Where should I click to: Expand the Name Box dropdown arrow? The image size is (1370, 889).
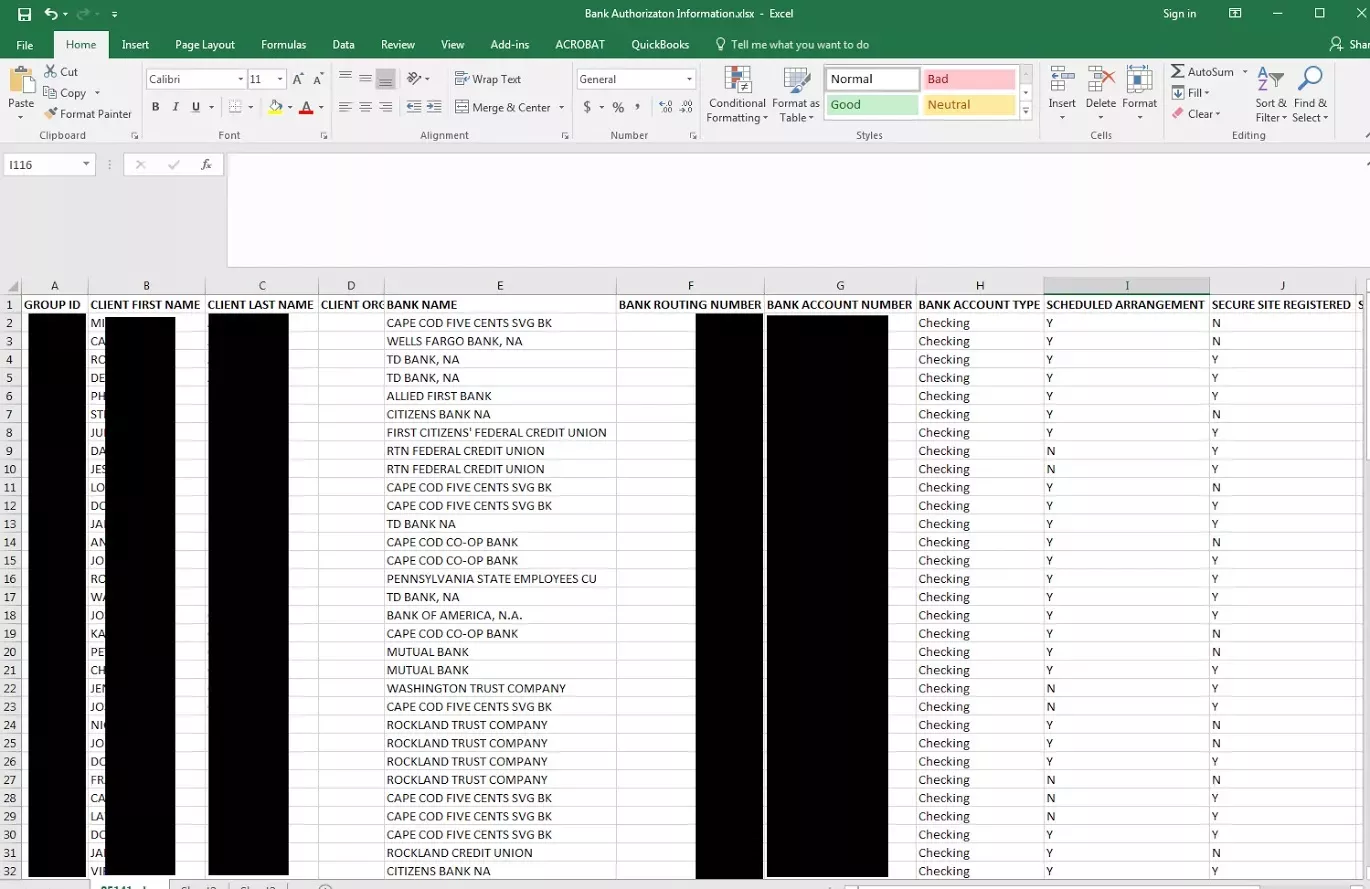pyautogui.click(x=87, y=165)
